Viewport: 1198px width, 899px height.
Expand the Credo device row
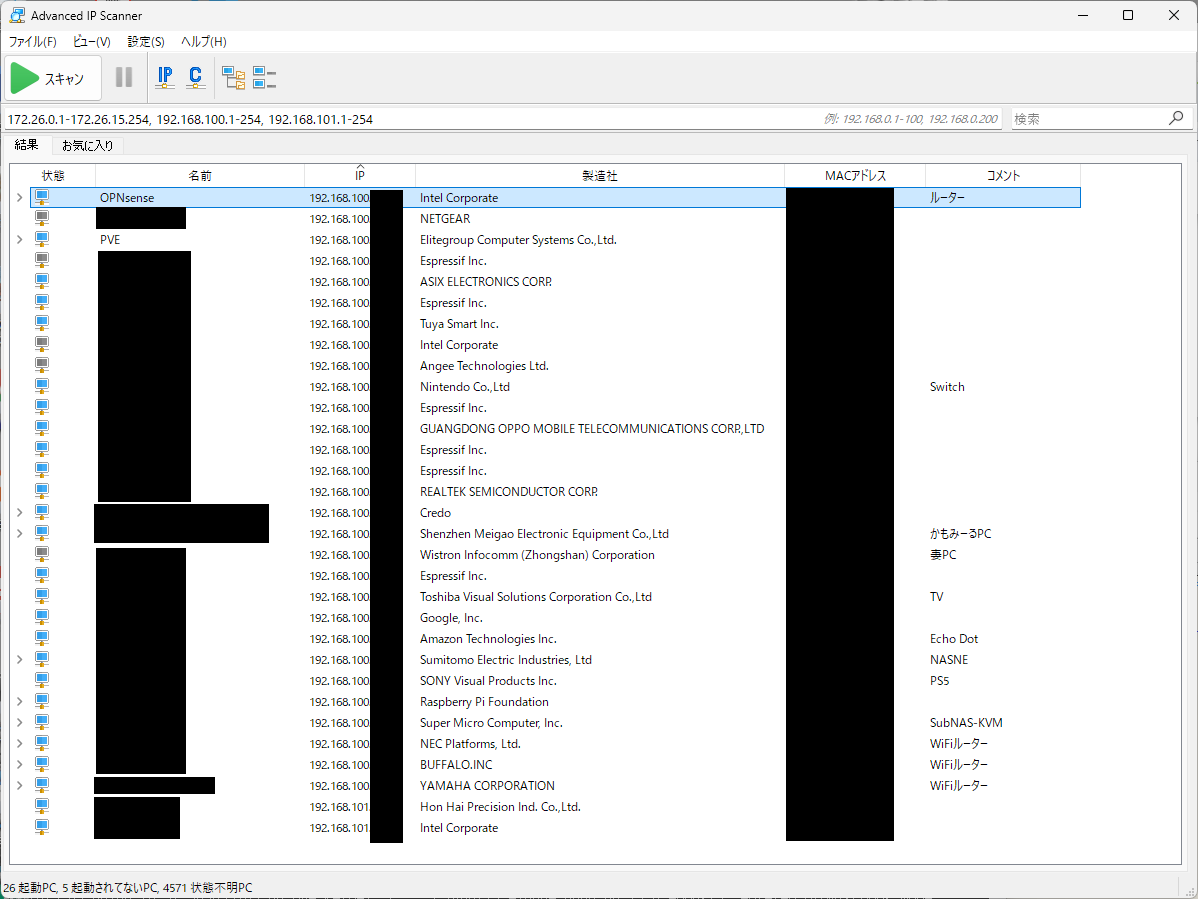pyautogui.click(x=20, y=513)
